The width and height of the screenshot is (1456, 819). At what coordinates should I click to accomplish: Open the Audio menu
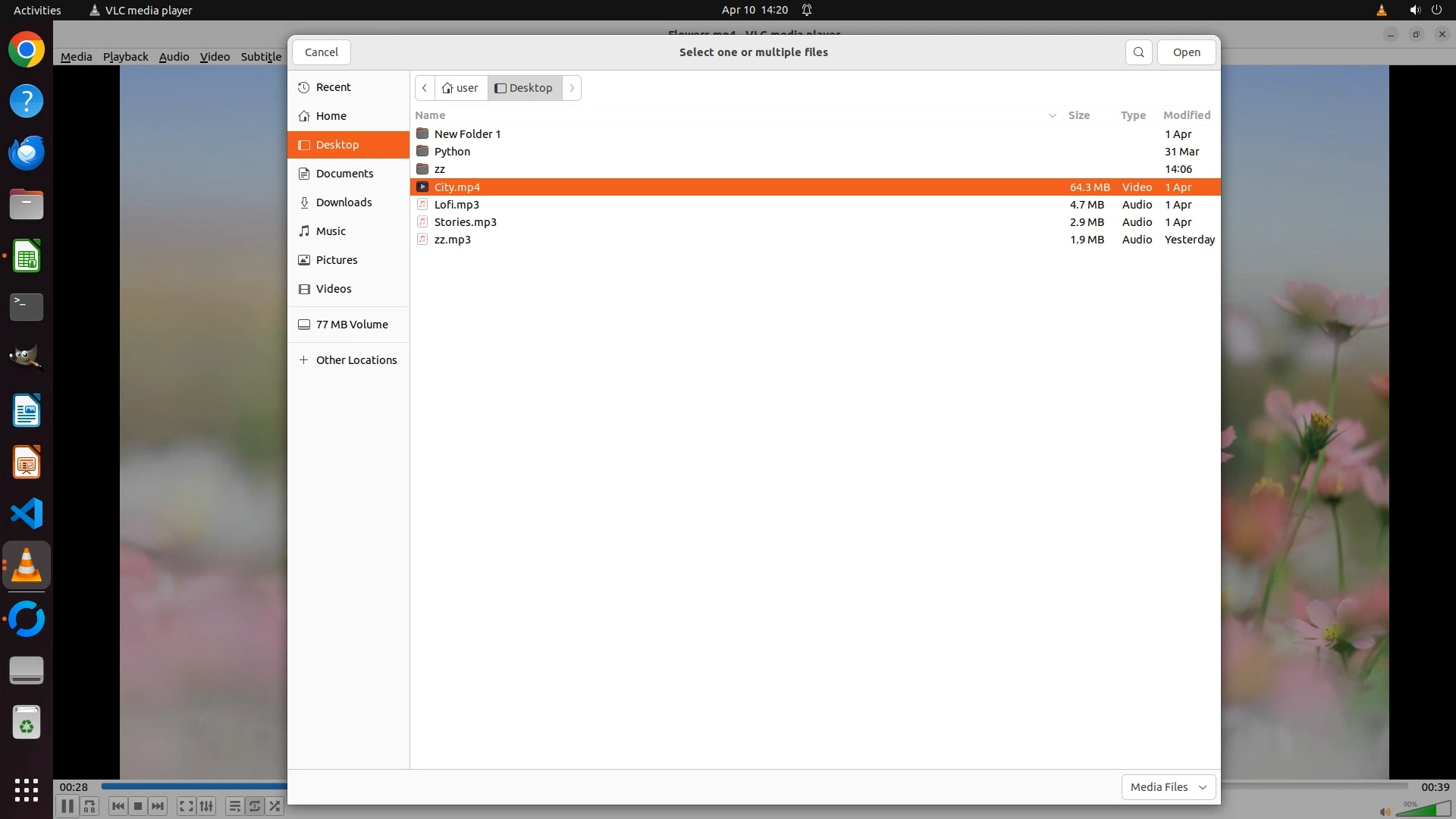(x=174, y=57)
